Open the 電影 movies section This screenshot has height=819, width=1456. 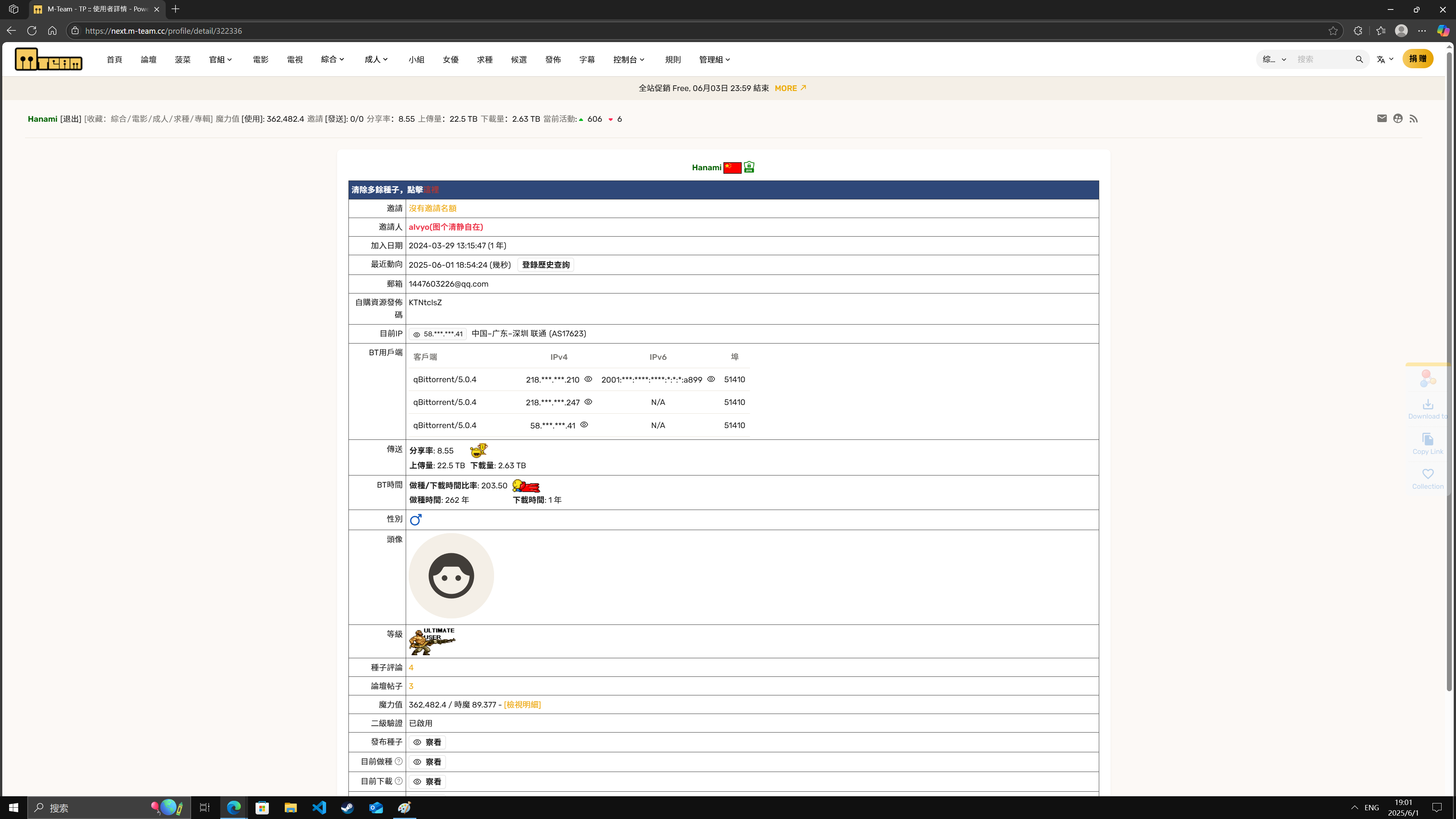[260, 60]
